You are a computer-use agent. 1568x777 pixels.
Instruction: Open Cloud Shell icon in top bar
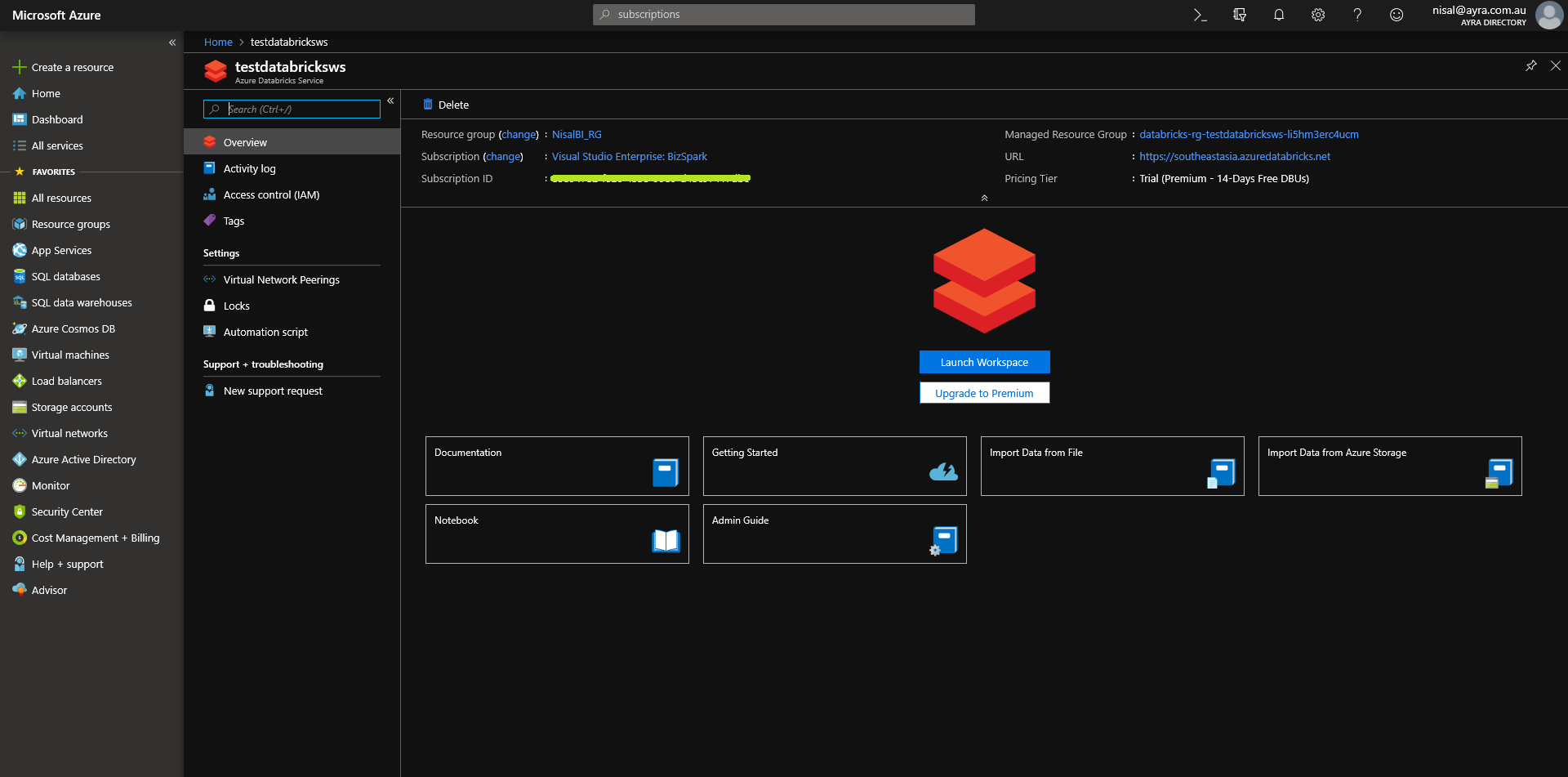click(1200, 15)
